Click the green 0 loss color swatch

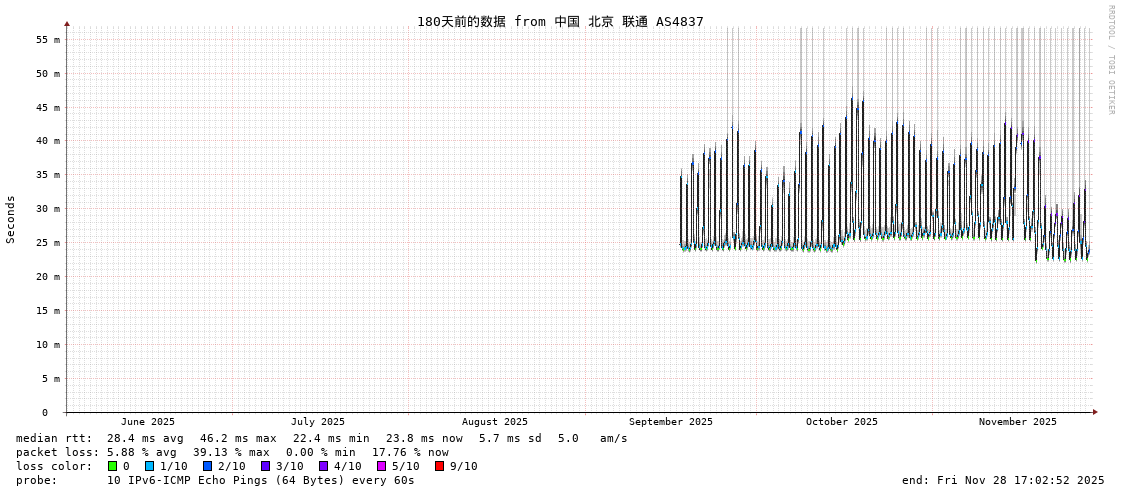tap(113, 466)
